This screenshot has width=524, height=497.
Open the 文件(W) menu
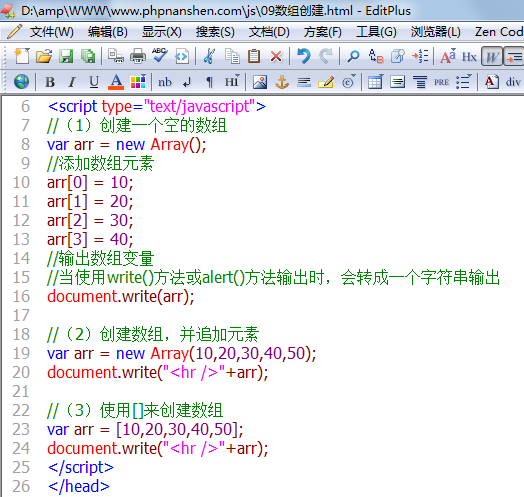pyautogui.click(x=52, y=32)
